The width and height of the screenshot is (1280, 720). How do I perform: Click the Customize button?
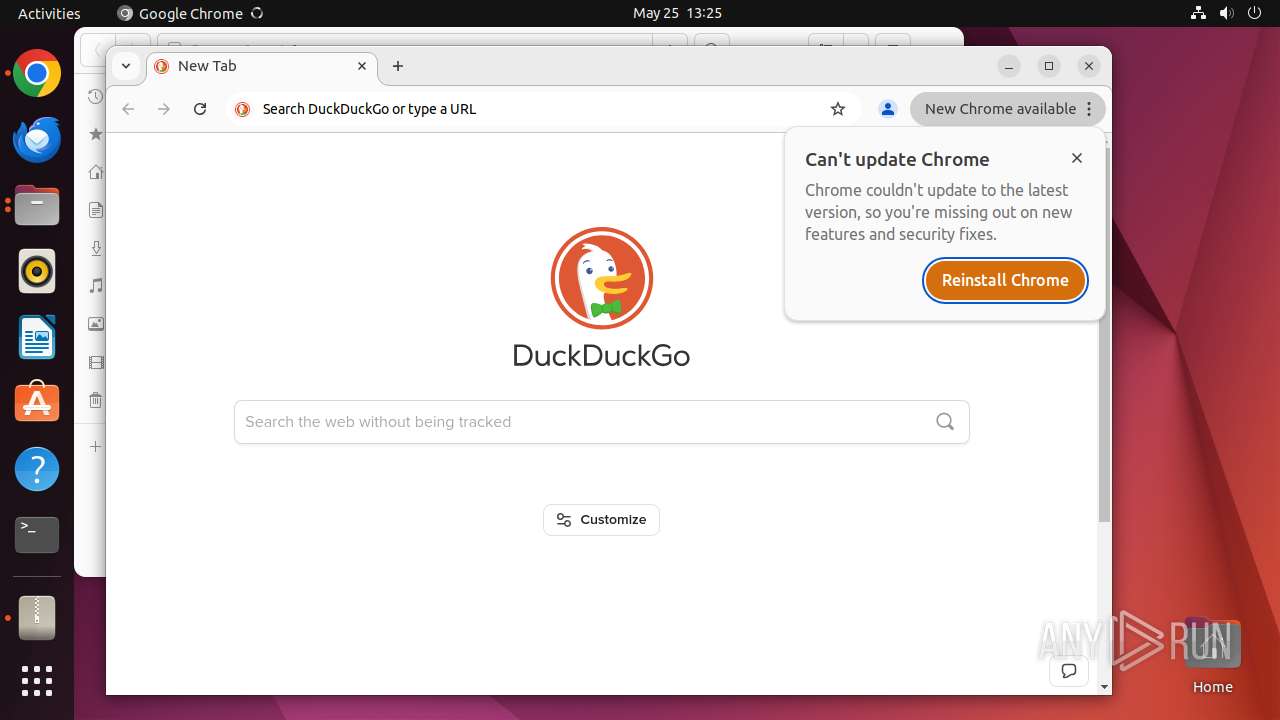tap(601, 520)
